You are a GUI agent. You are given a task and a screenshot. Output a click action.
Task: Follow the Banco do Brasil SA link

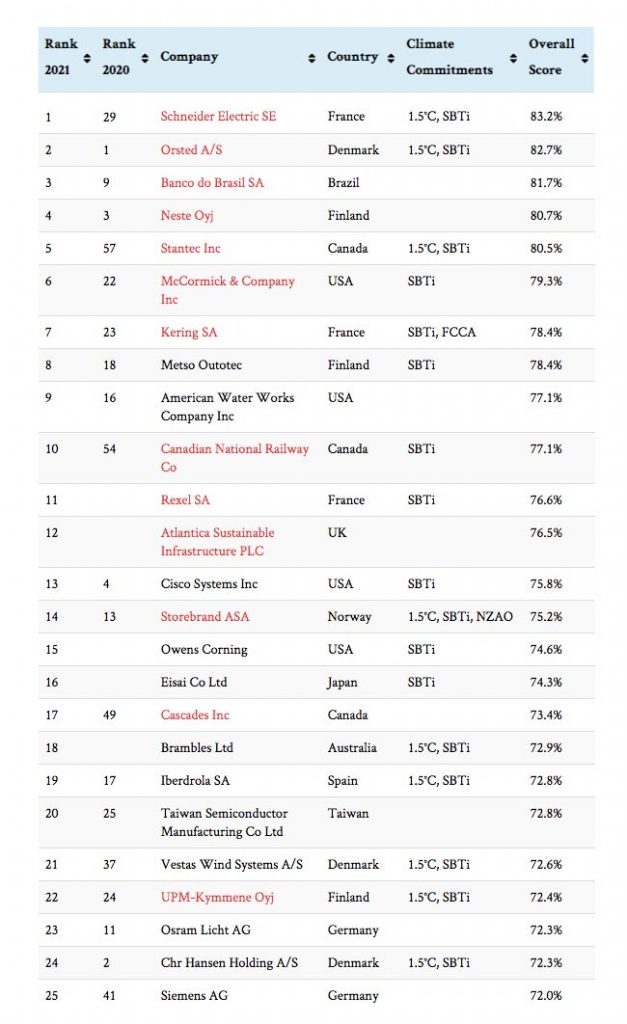[213, 183]
